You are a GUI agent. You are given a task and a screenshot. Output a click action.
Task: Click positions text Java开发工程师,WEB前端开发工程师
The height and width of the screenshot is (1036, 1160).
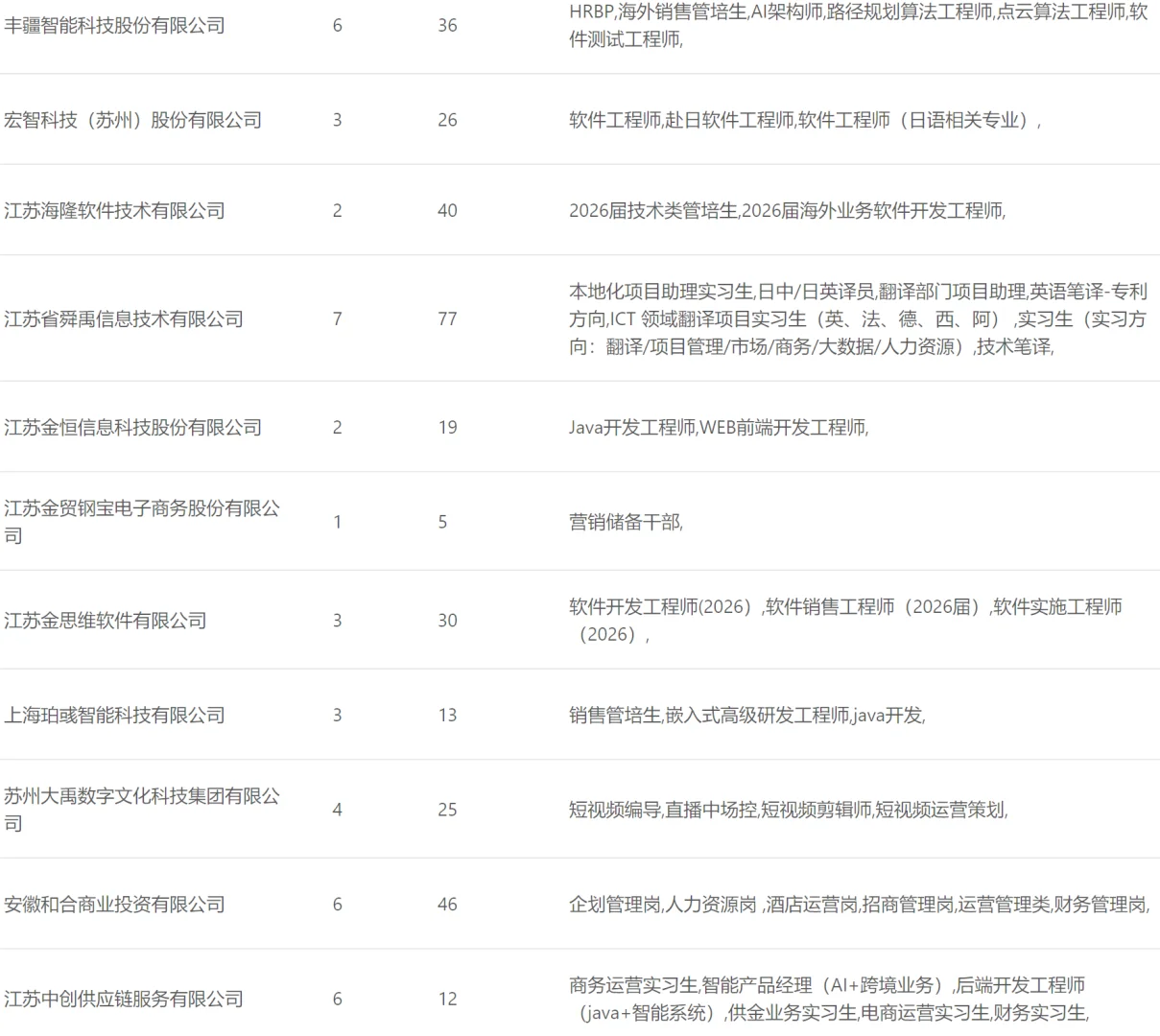point(719,427)
